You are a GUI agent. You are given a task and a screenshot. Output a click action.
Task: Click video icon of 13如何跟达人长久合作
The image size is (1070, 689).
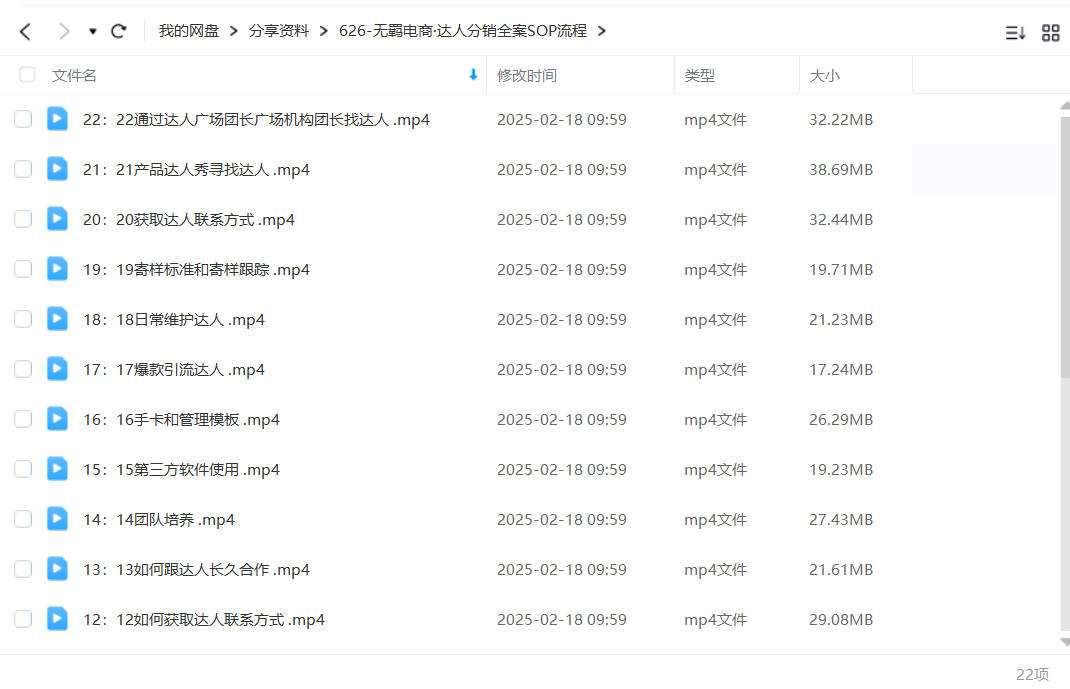(57, 568)
